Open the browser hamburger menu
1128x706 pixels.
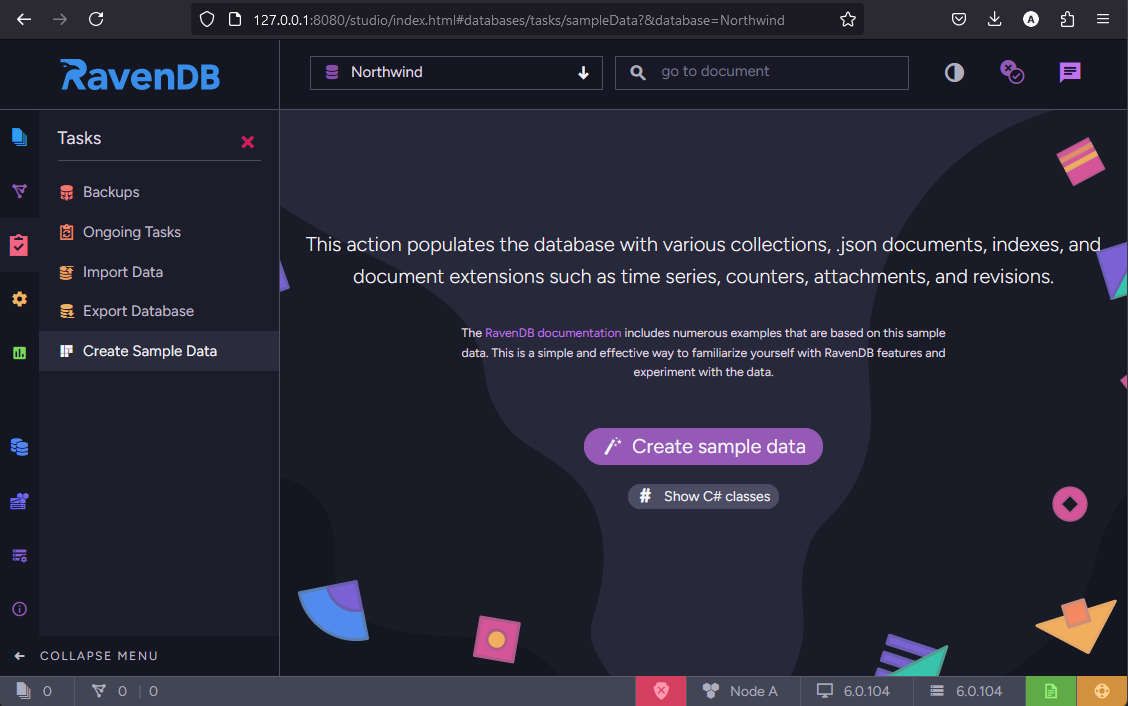1103,19
